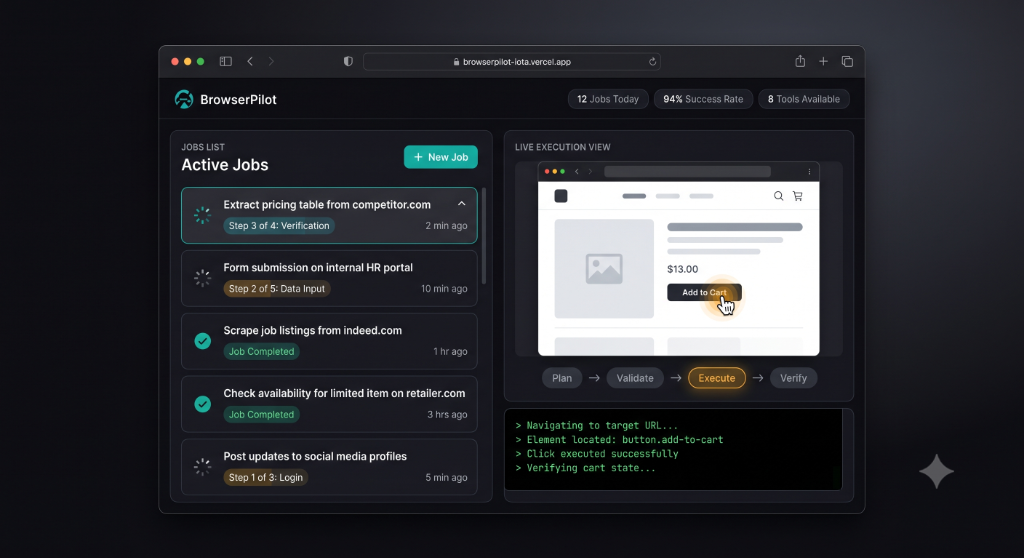
Task: Open a new tab with plus icon
Action: pyautogui.click(x=824, y=61)
